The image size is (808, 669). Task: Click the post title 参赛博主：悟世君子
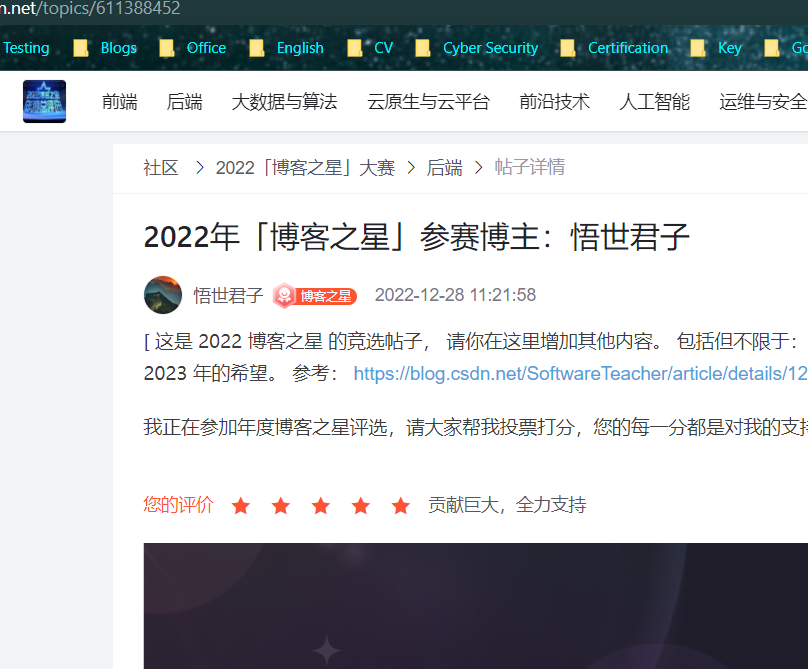click(x=416, y=237)
